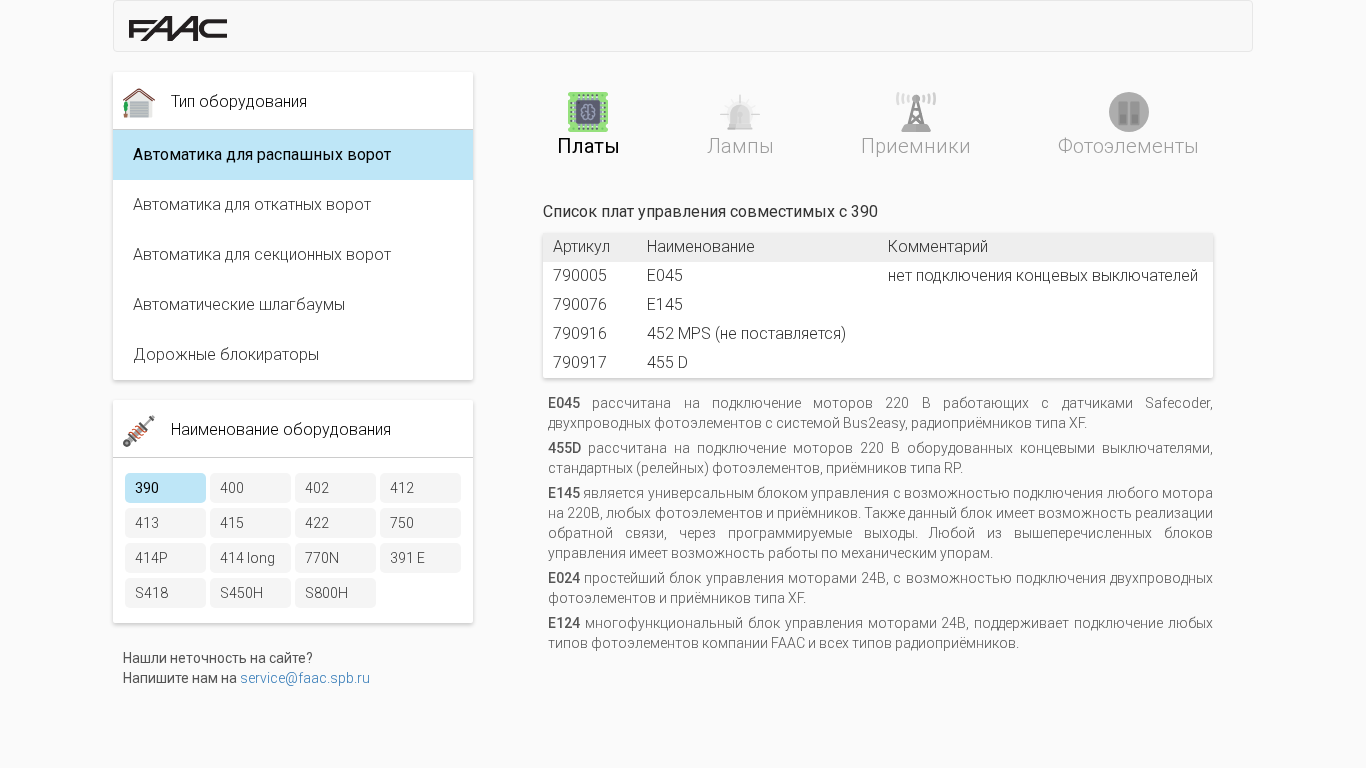
Task: Click the garage icon beside Тип оборудования
Action: (x=139, y=102)
